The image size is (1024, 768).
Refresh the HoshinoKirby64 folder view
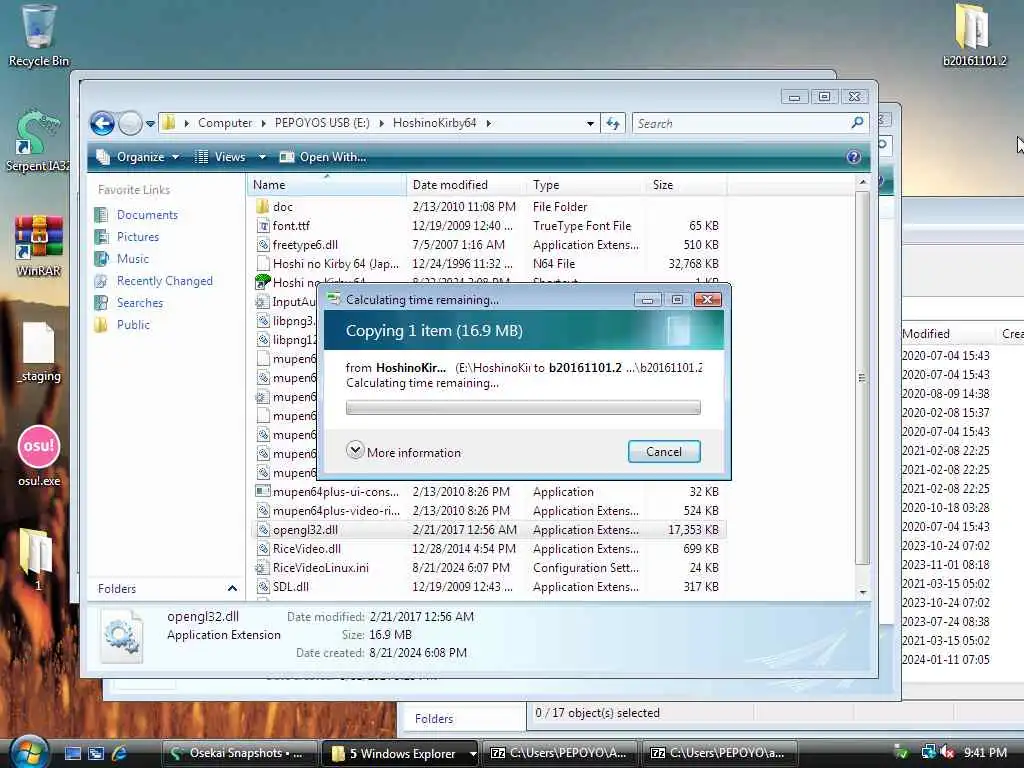coord(613,123)
